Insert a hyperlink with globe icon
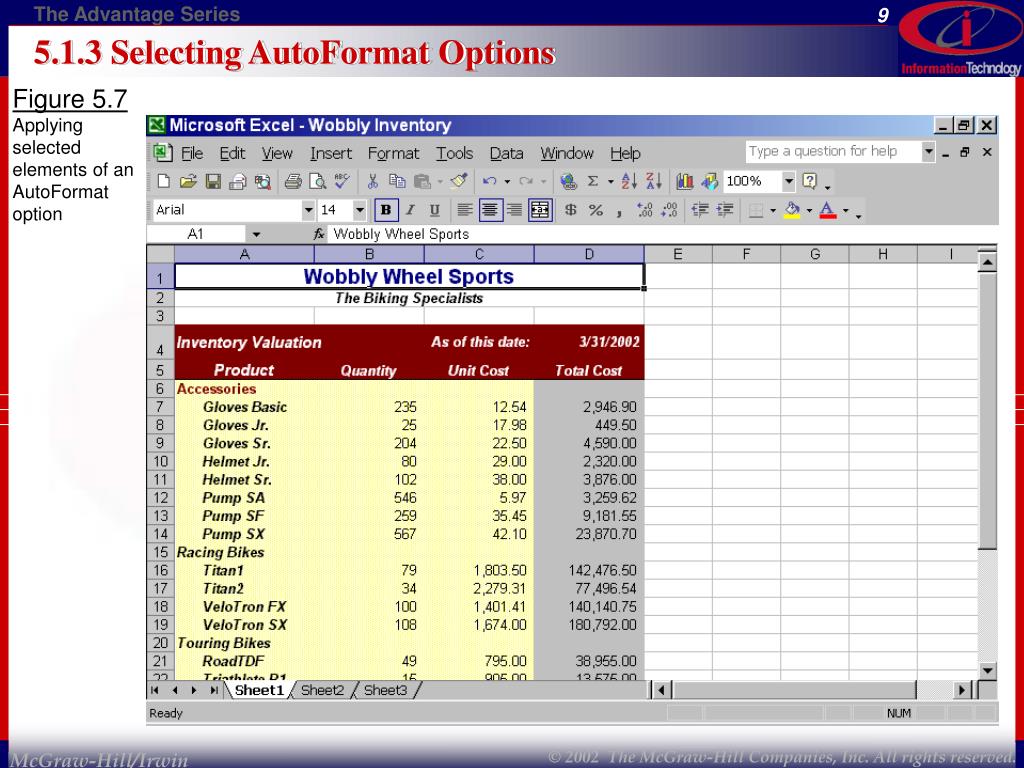The width and height of the screenshot is (1024, 768). pyautogui.click(x=568, y=182)
